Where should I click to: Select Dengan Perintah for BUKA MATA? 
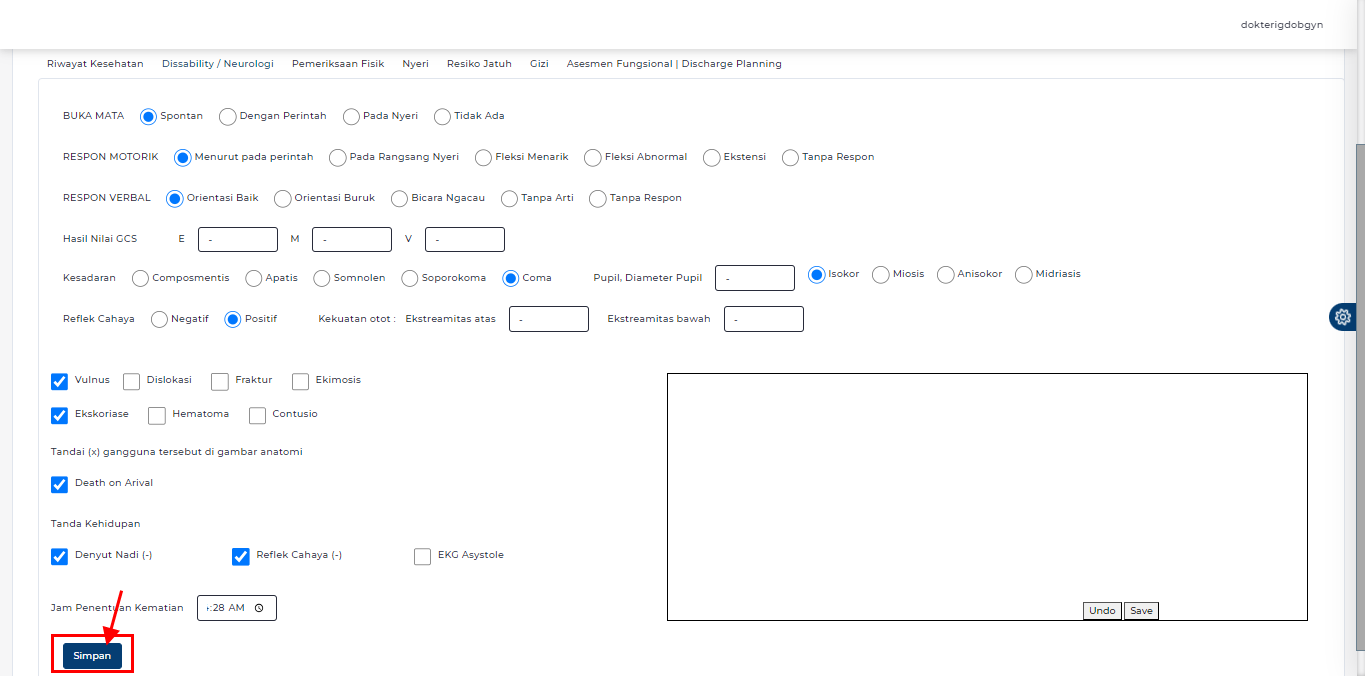point(227,116)
